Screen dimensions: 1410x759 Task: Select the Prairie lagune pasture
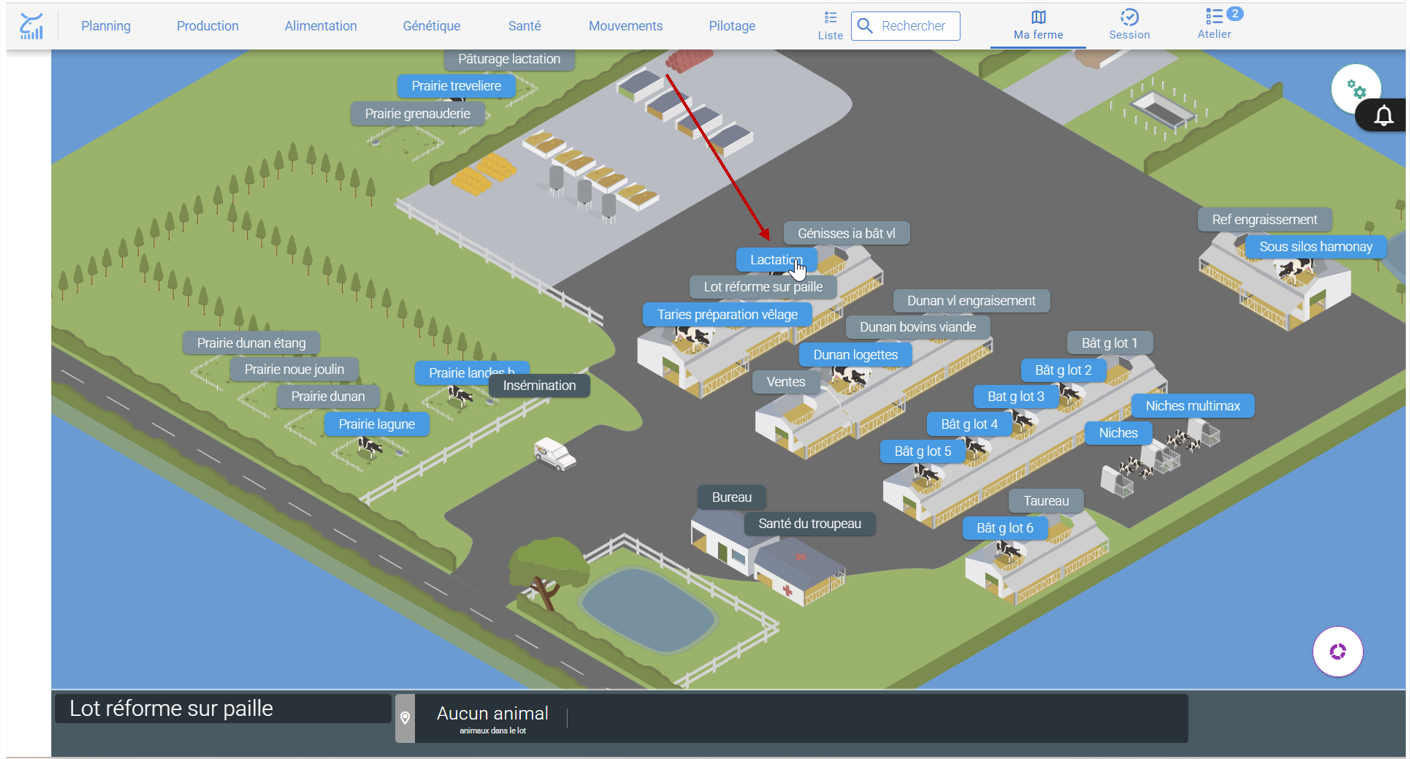(377, 425)
